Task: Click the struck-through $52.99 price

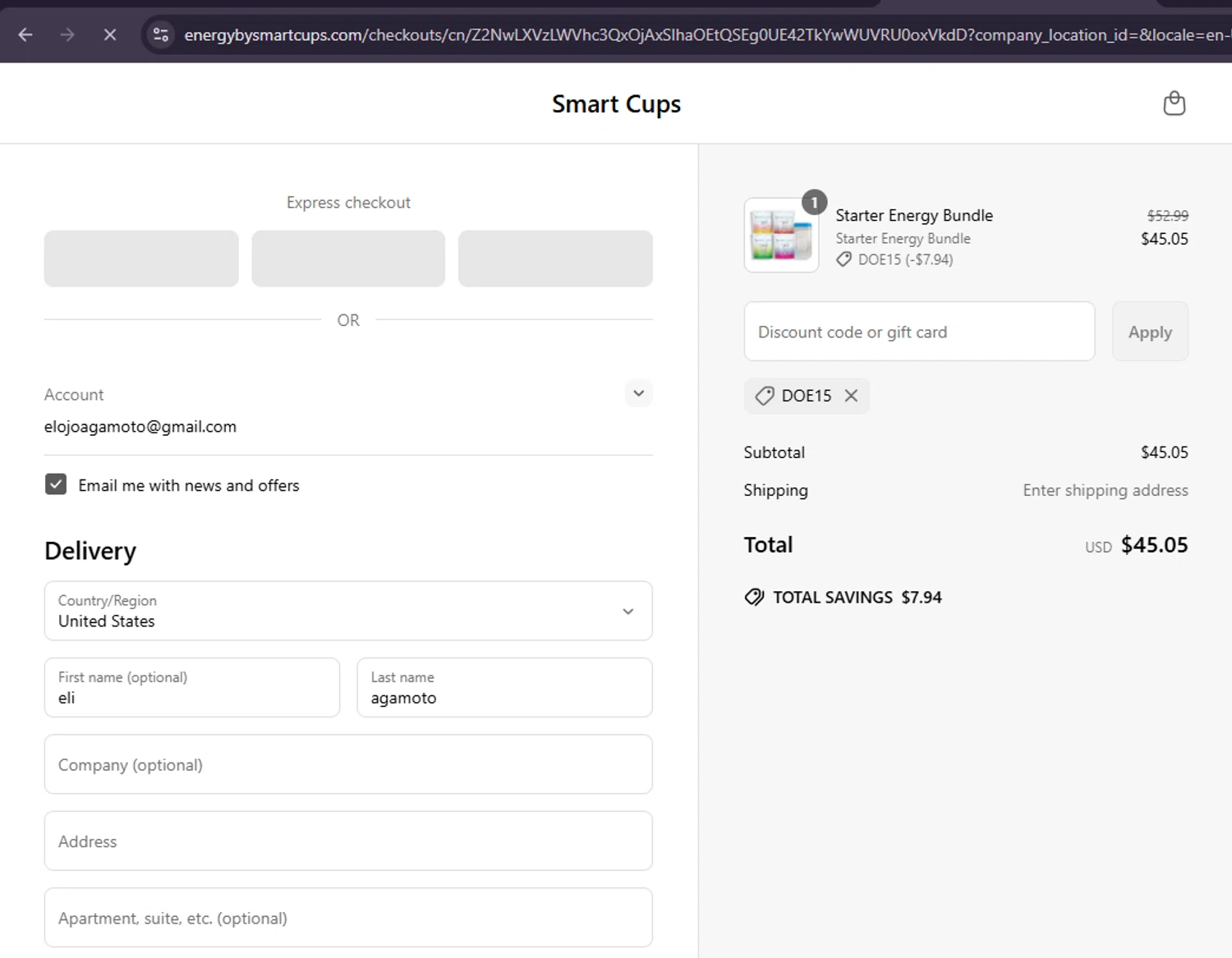Action: (x=1167, y=215)
